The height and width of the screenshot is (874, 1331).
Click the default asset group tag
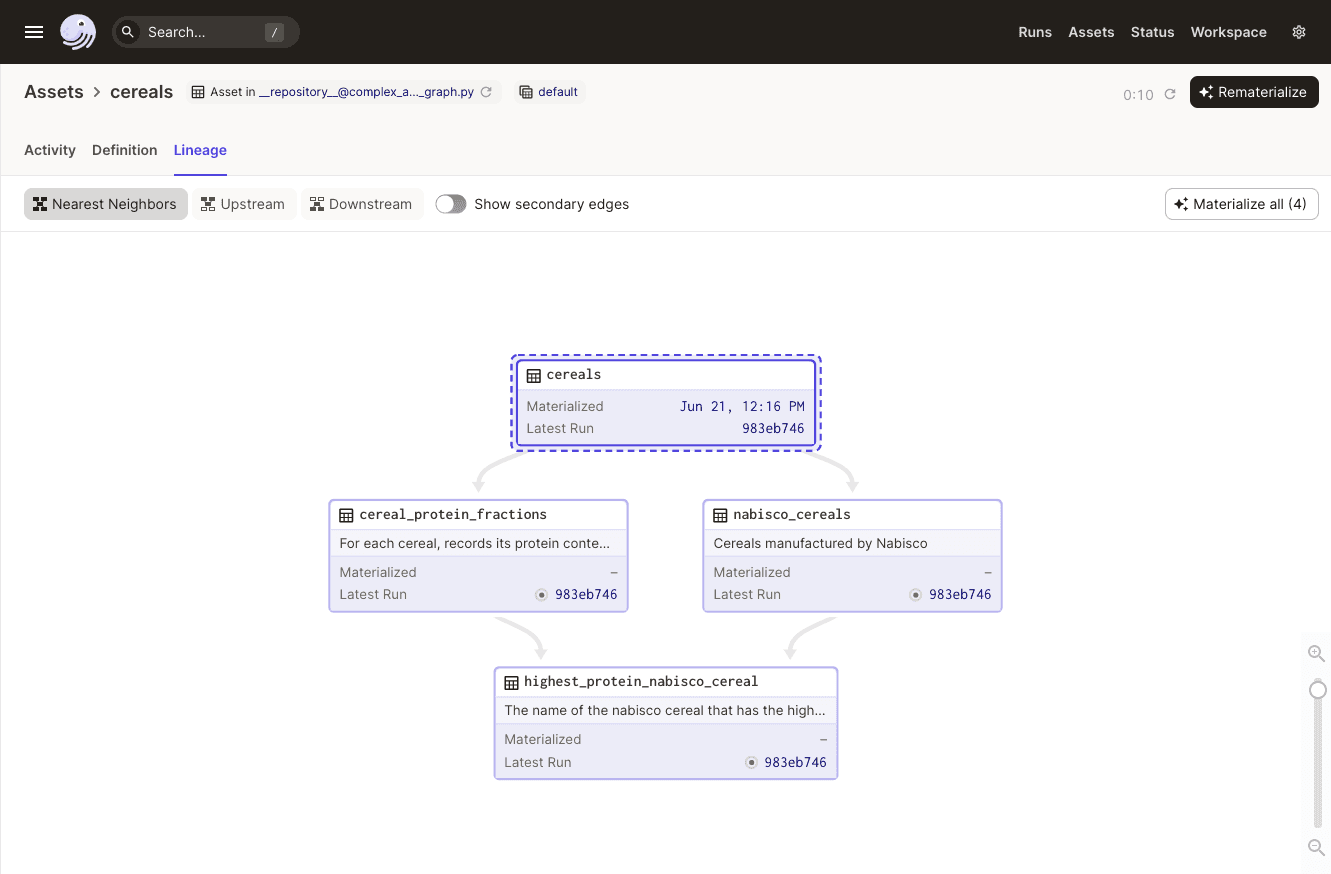(x=549, y=92)
